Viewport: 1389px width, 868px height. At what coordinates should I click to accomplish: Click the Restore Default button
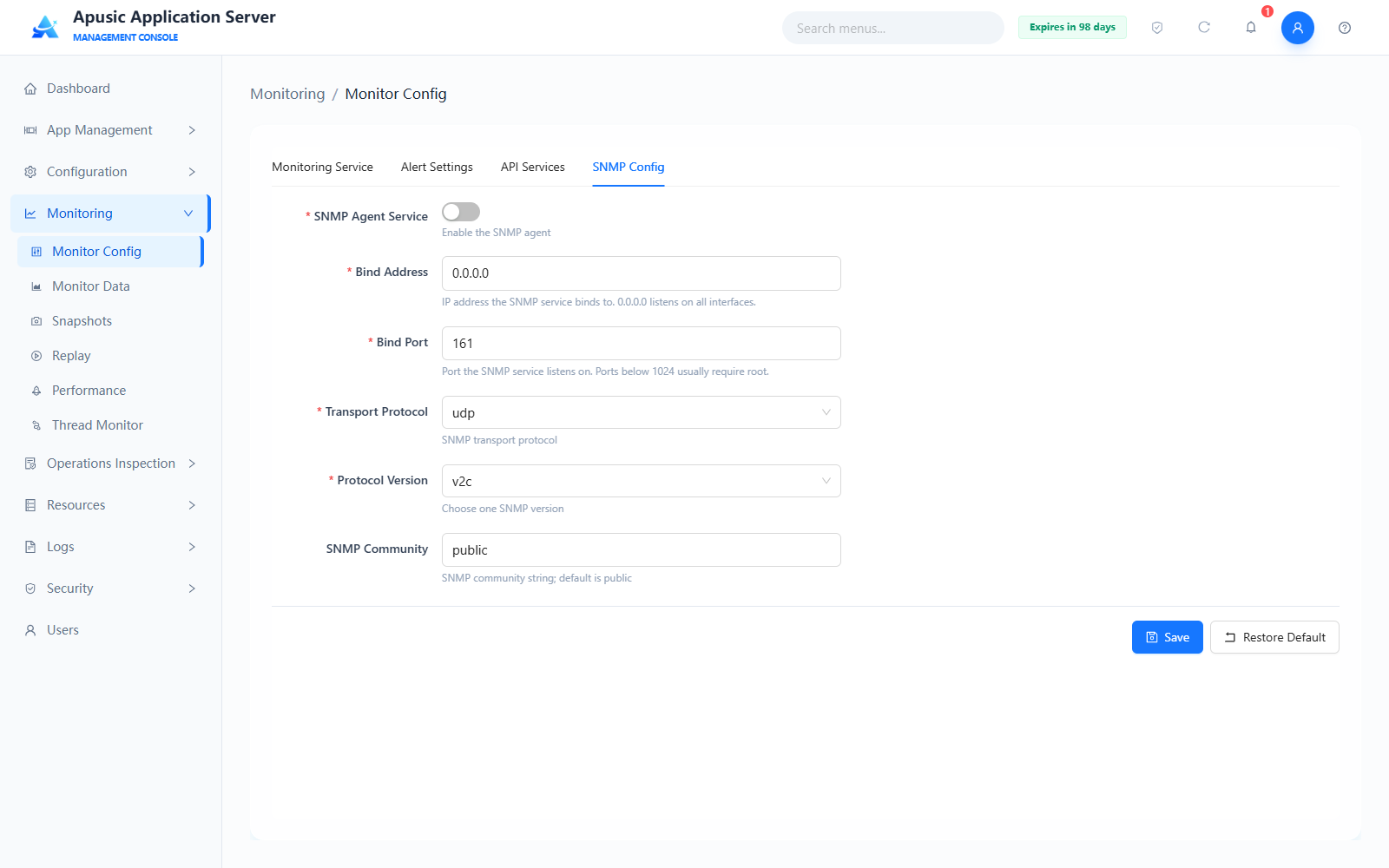[x=1274, y=637]
